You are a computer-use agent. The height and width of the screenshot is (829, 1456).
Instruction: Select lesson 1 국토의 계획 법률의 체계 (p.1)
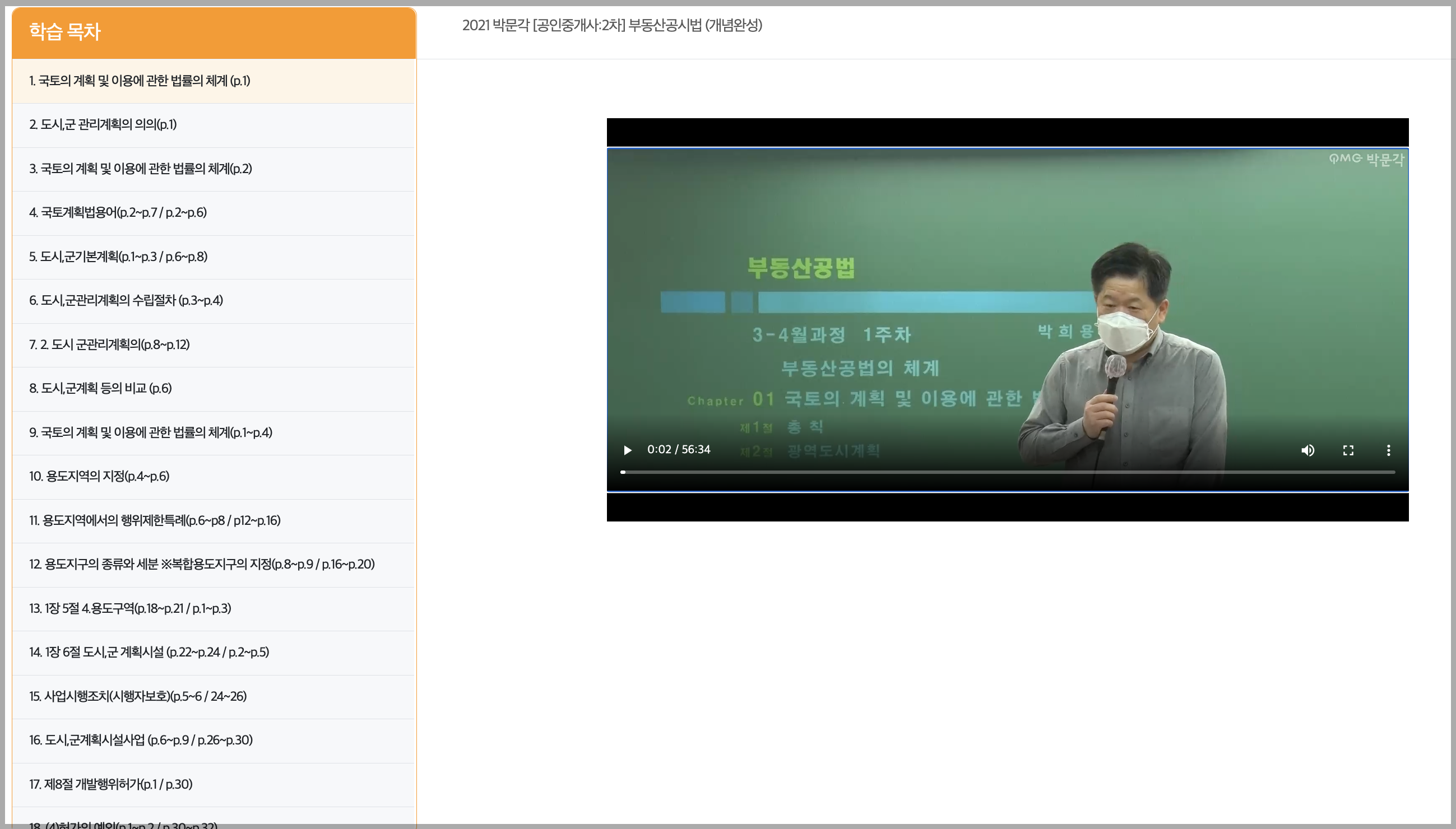(140, 81)
